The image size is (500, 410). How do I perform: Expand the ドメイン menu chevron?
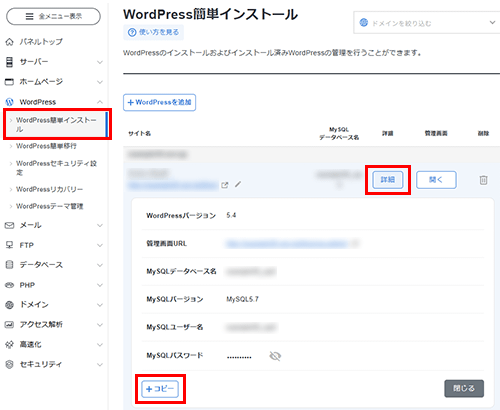[x=100, y=305]
